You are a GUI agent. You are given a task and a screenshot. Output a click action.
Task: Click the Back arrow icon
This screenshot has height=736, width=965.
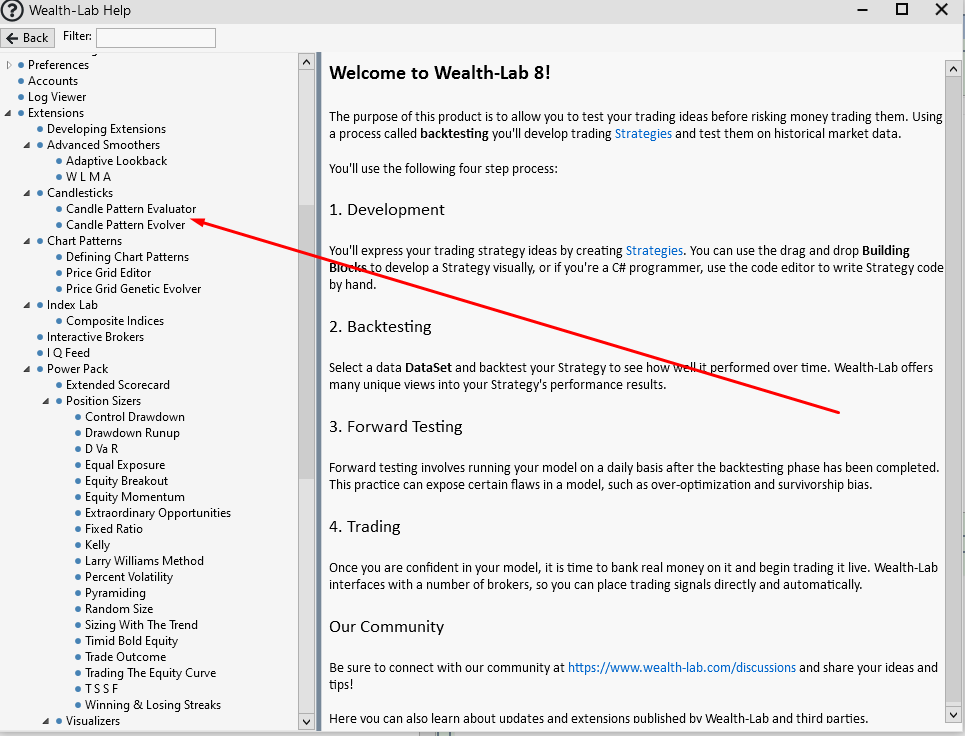(x=27, y=37)
